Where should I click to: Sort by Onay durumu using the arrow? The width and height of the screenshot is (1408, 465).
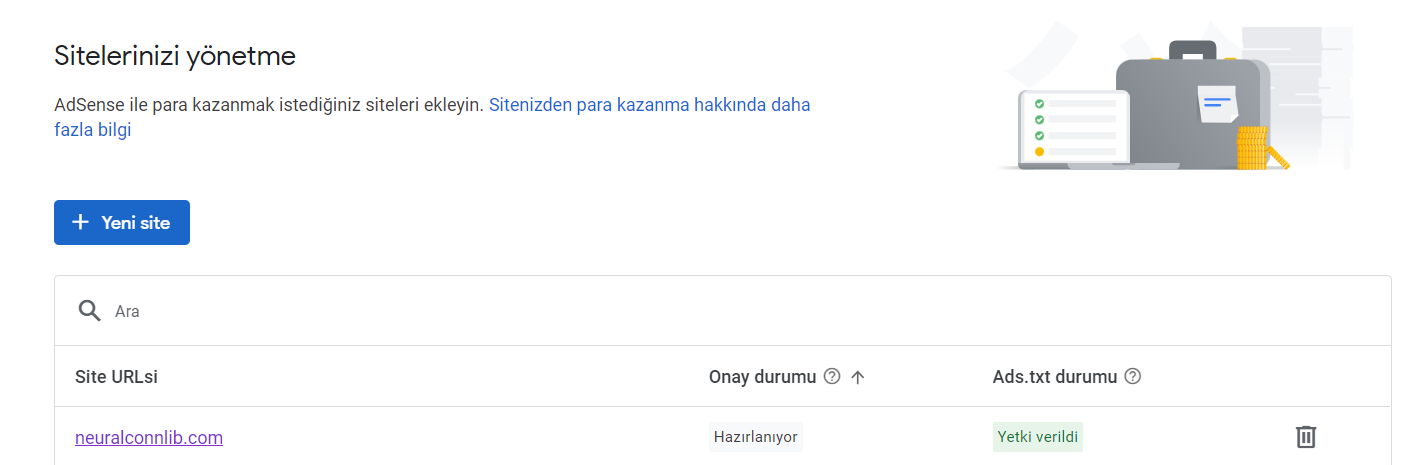pyautogui.click(x=857, y=377)
